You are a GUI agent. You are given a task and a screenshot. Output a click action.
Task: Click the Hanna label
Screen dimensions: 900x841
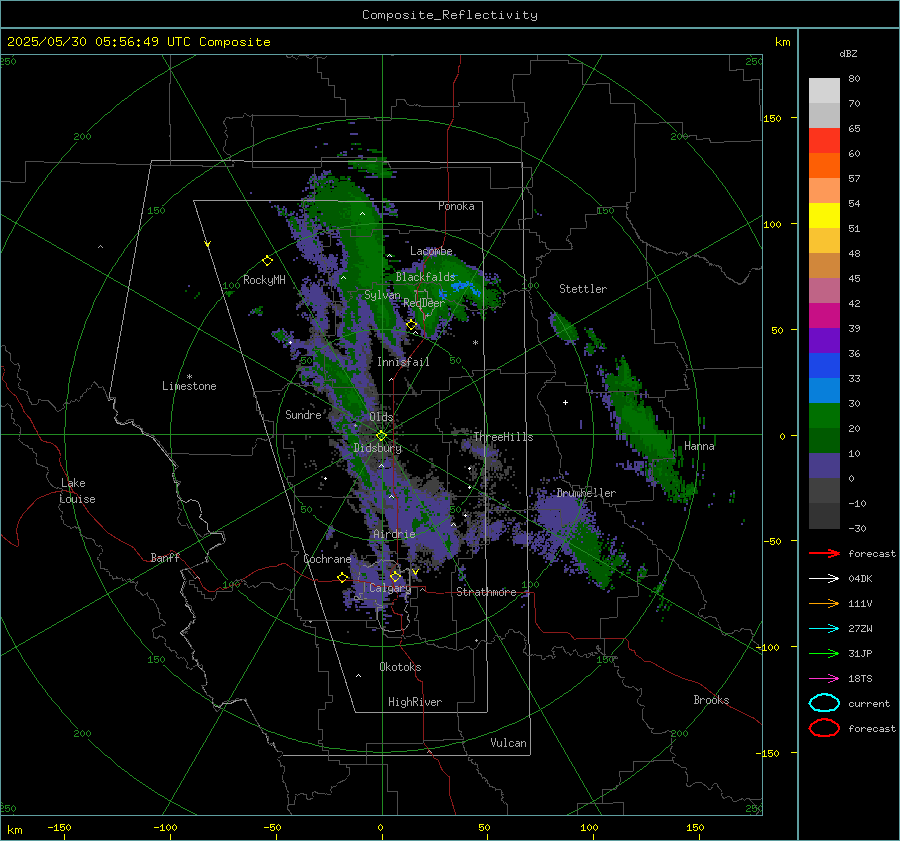[x=699, y=446]
